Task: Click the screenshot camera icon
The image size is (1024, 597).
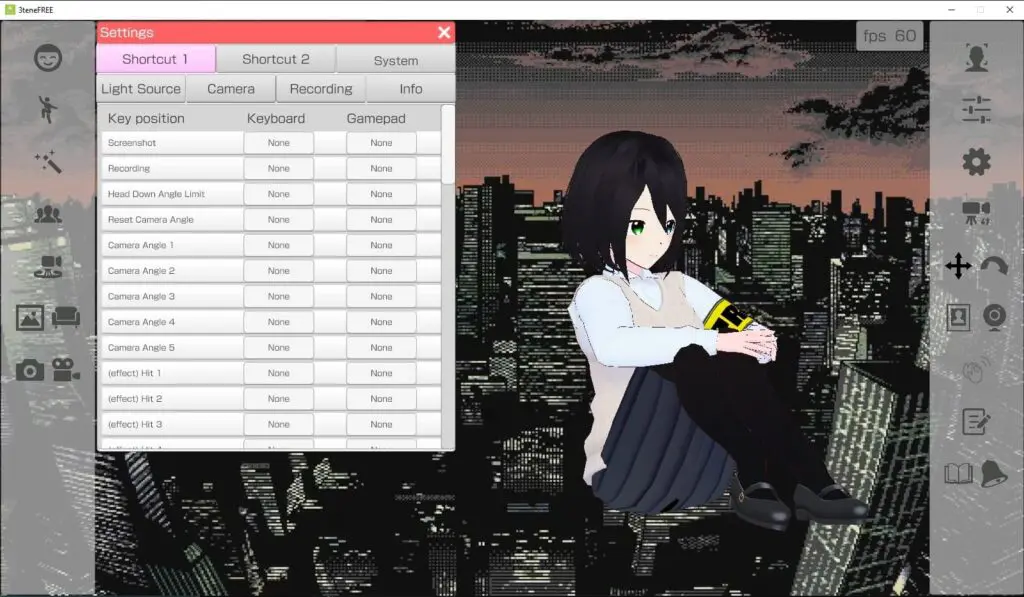Action: [30, 370]
